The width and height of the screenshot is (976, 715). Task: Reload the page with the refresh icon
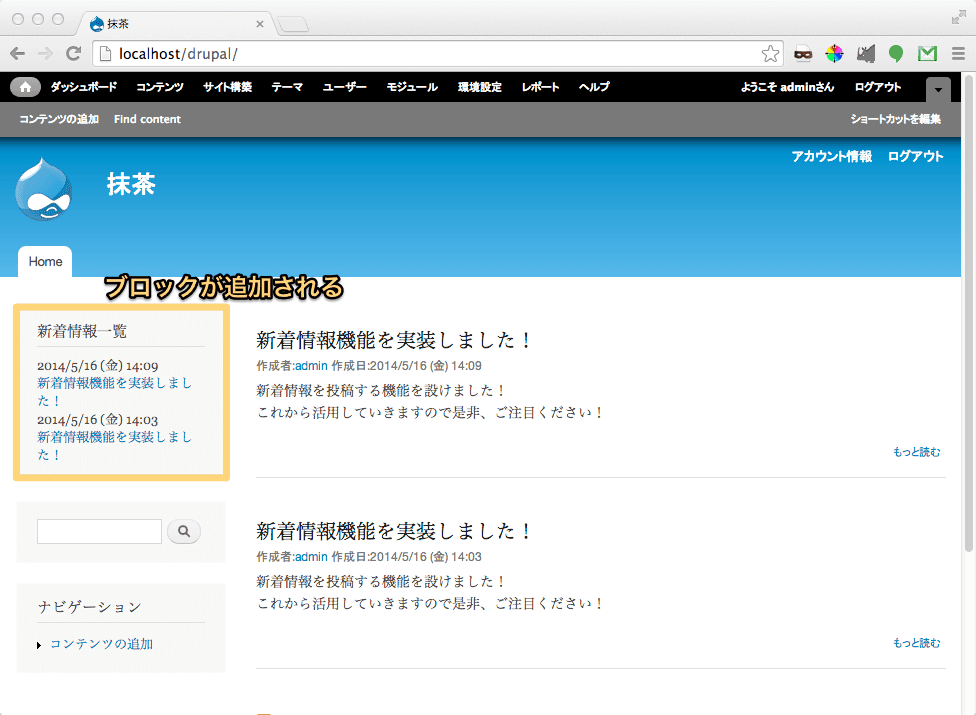coord(73,54)
